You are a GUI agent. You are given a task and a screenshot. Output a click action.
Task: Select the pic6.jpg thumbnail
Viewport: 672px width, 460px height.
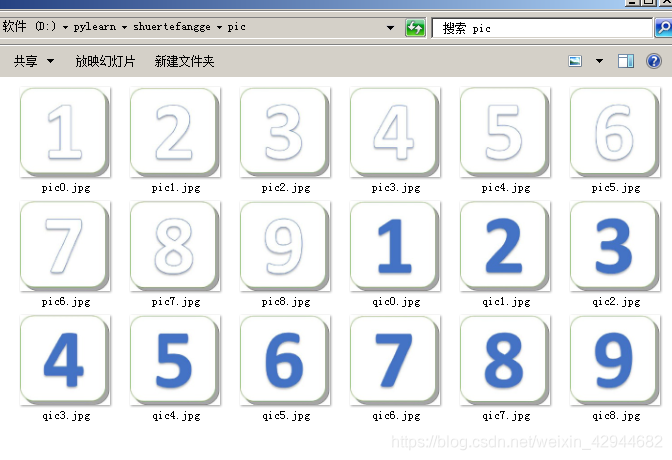point(65,246)
